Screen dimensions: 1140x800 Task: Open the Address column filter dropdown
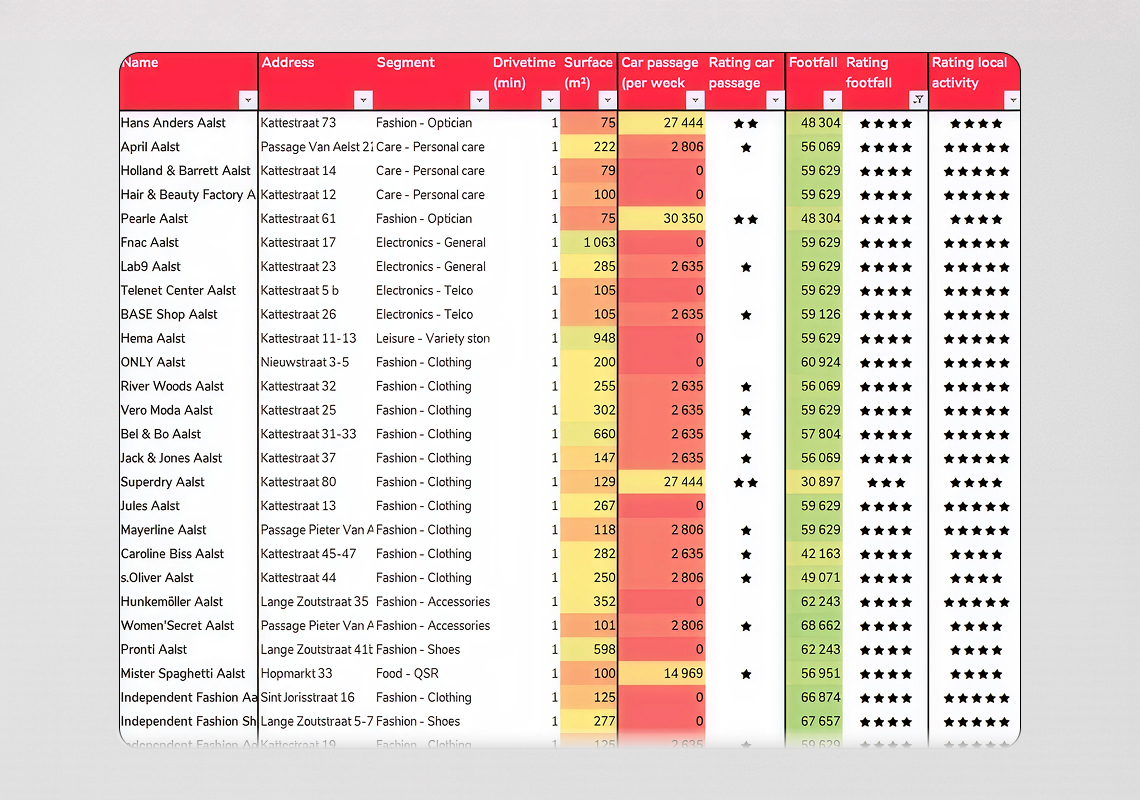(363, 100)
